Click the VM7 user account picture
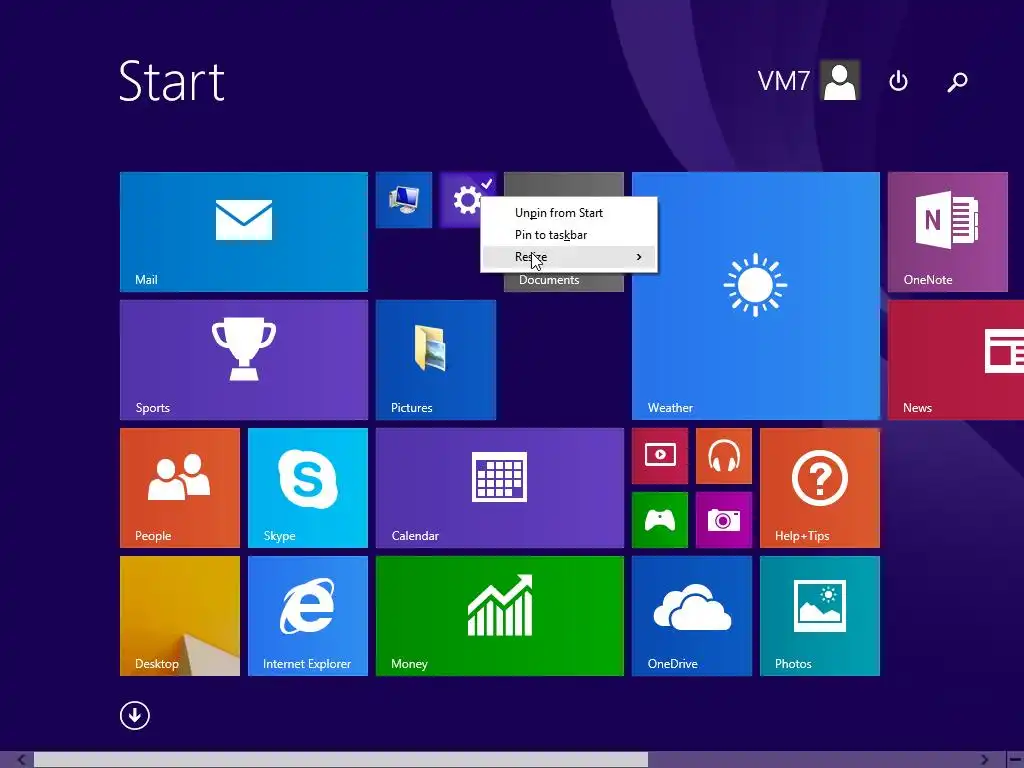This screenshot has height=768, width=1024. (x=840, y=80)
